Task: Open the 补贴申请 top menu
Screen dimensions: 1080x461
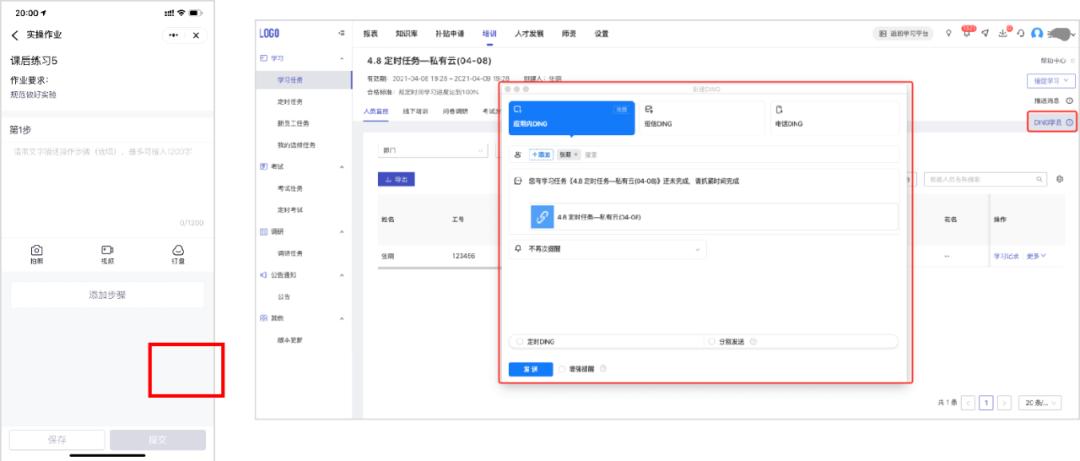Action: (x=450, y=33)
